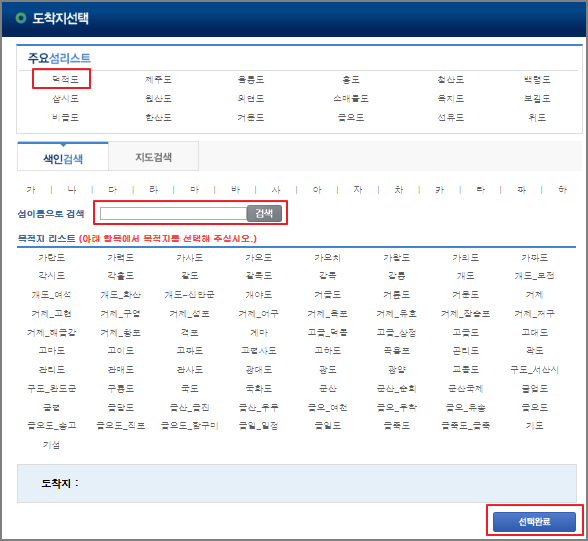This screenshot has width=588, height=541.
Task: Select 각시도 in the destination list
Action: pyautogui.click(x=52, y=276)
